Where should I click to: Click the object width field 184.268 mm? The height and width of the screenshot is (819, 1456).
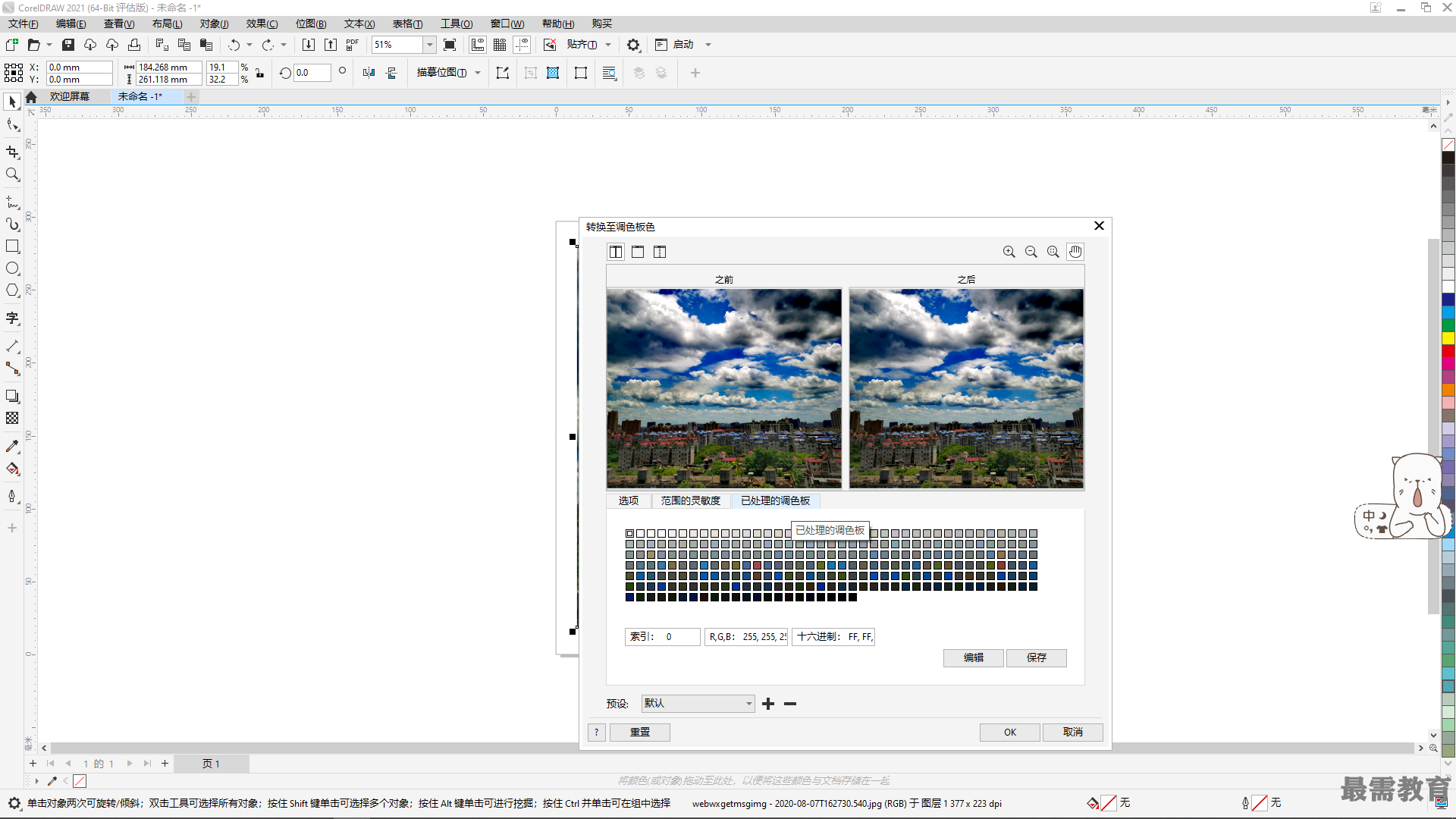pos(168,67)
